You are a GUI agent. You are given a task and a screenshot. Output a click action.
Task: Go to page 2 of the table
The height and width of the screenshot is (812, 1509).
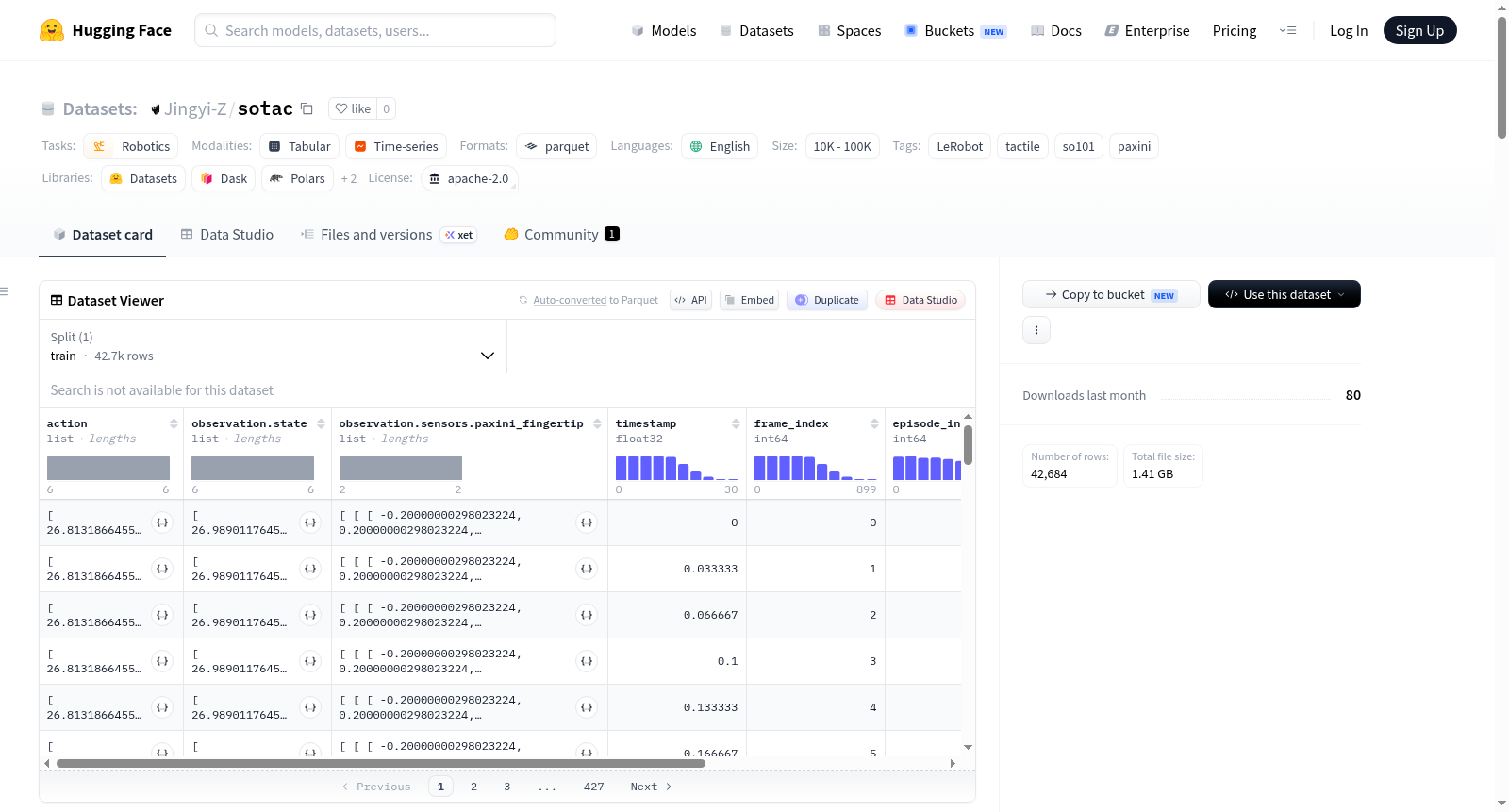point(473,787)
